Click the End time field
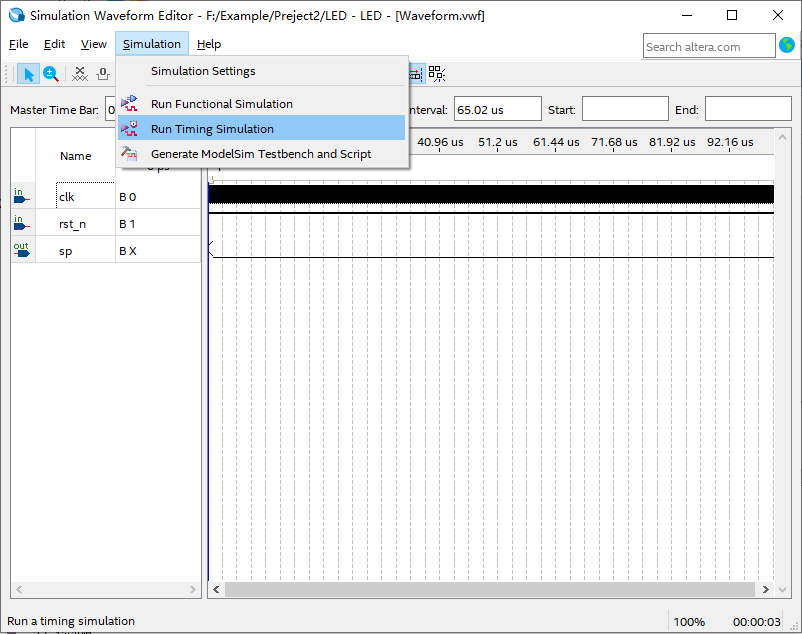The height and width of the screenshot is (634, 802). point(748,109)
